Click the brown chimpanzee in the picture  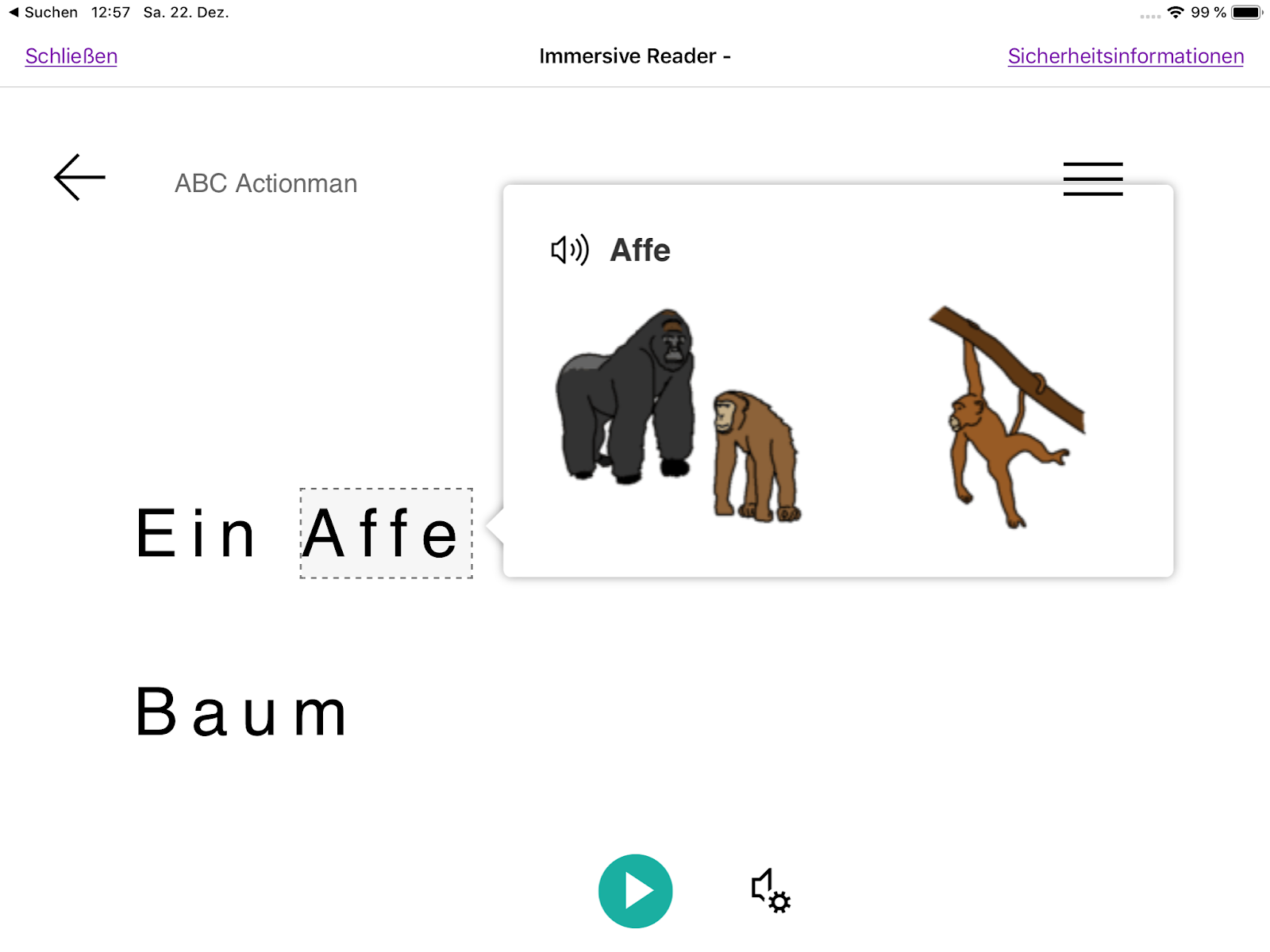[756, 456]
